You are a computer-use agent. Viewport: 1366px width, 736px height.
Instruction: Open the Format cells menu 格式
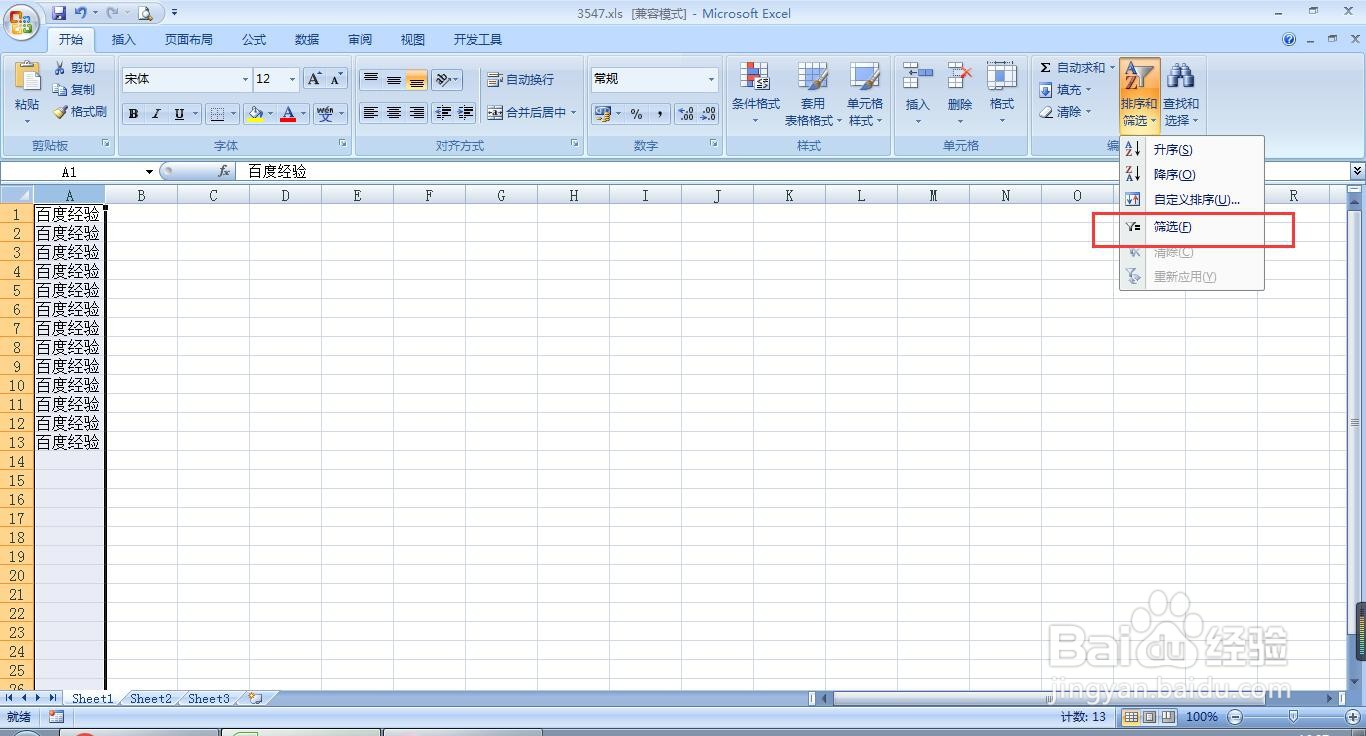pyautogui.click(x=1002, y=93)
